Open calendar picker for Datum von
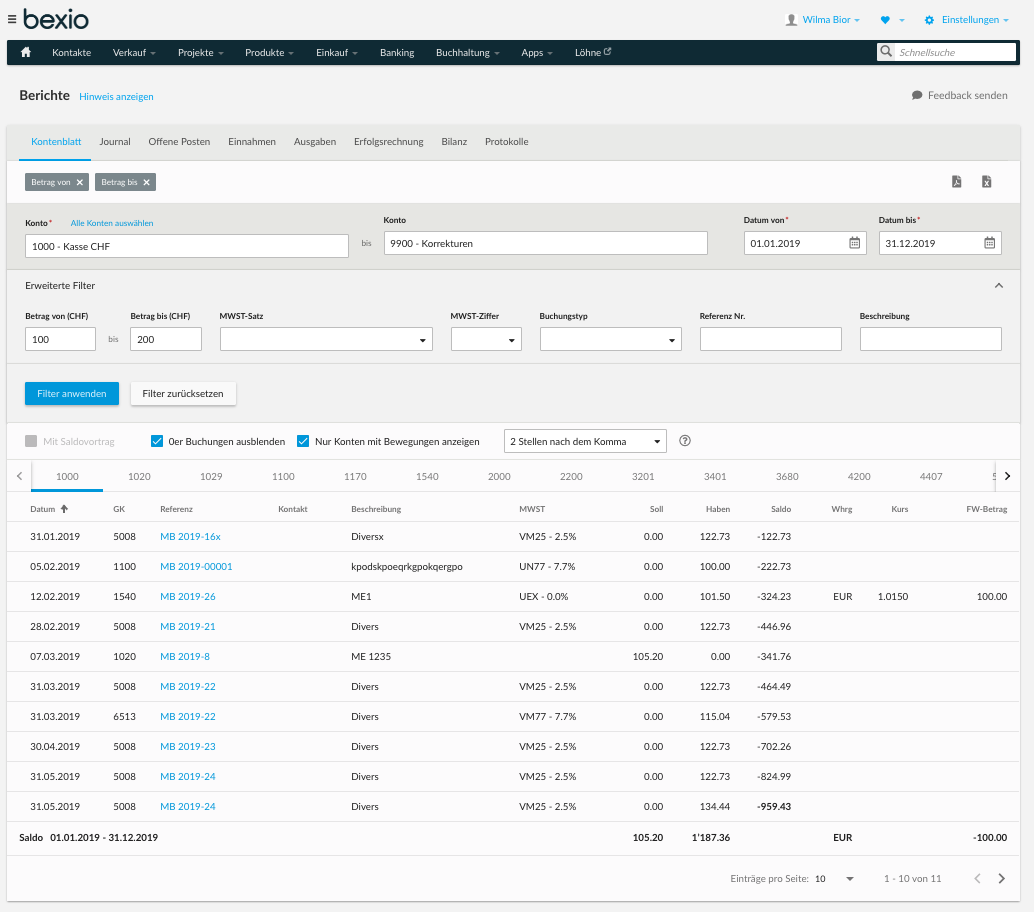 click(x=854, y=243)
